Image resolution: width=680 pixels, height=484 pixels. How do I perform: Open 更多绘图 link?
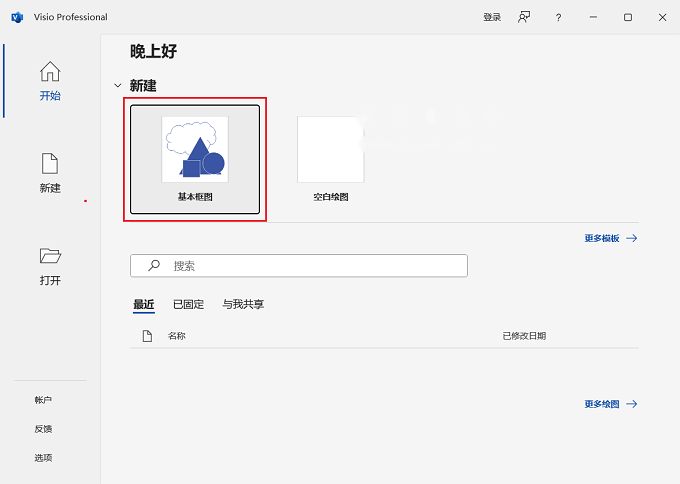[x=611, y=404]
